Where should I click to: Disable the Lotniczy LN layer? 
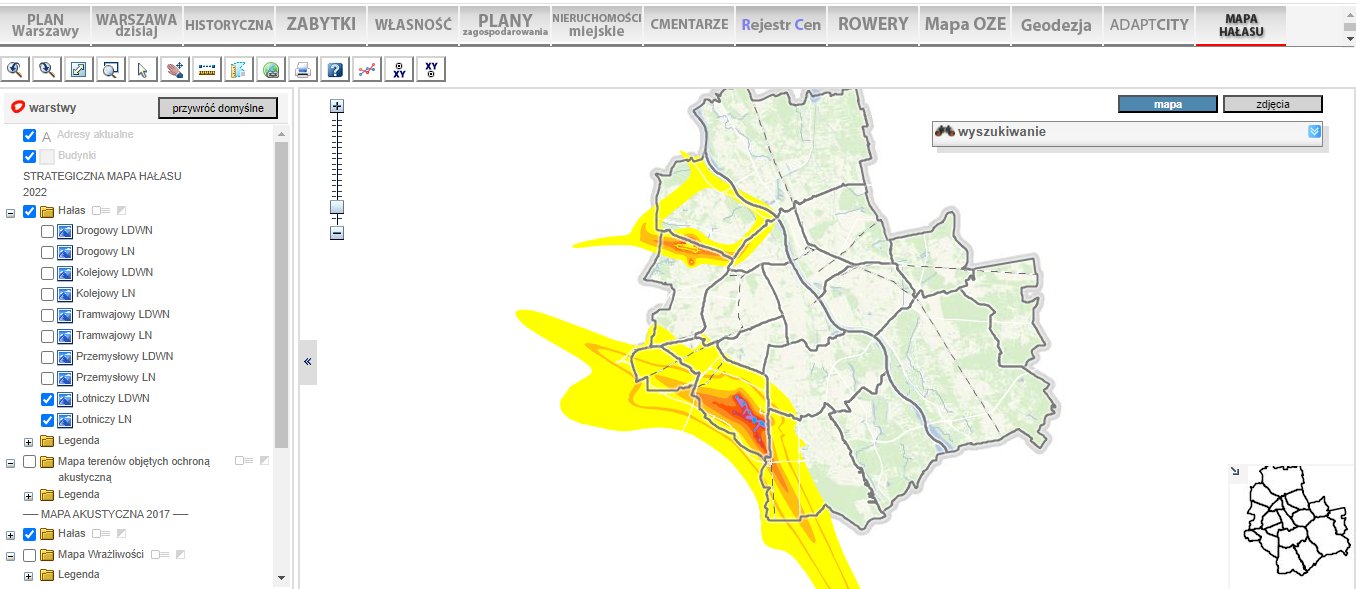(x=47, y=420)
